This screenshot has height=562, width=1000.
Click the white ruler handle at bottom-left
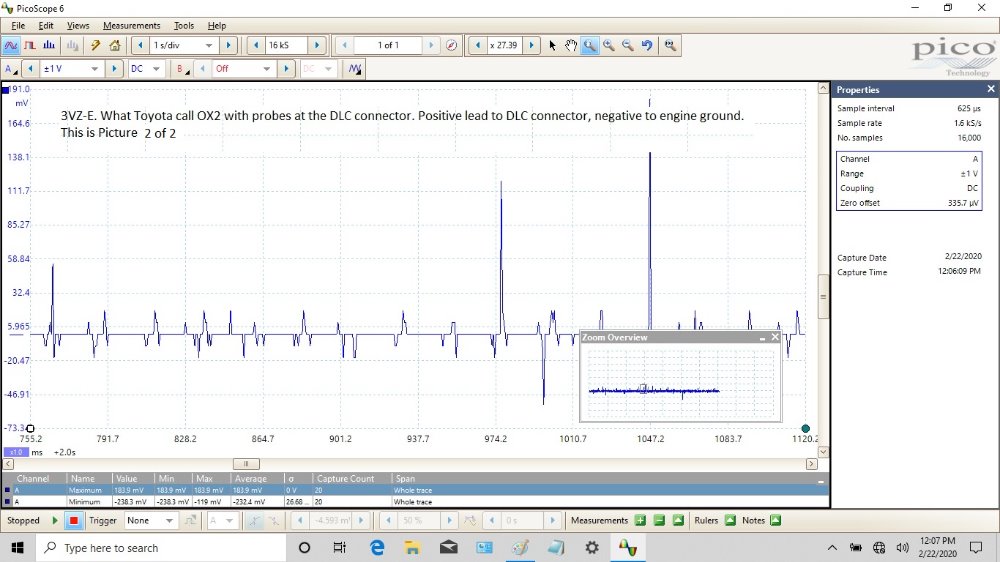(x=30, y=429)
